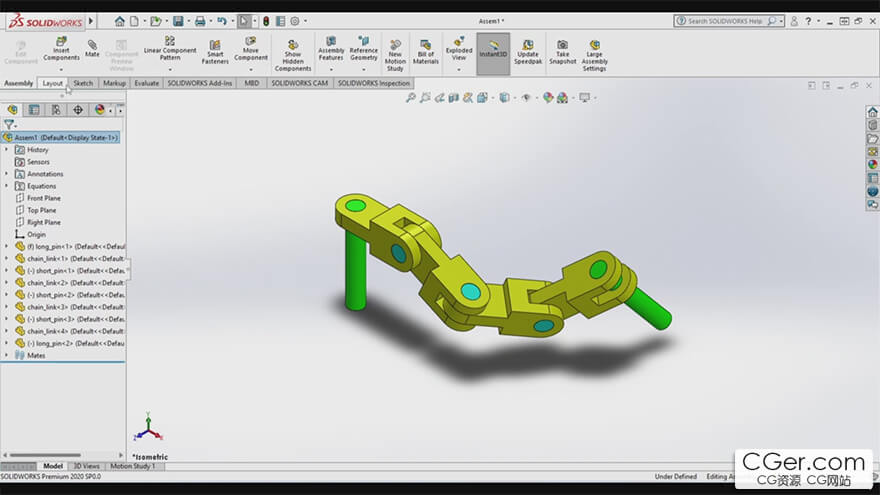The height and width of the screenshot is (495, 880).
Task: Open DimXpertManager crosshair tab
Action: pyautogui.click(x=78, y=109)
